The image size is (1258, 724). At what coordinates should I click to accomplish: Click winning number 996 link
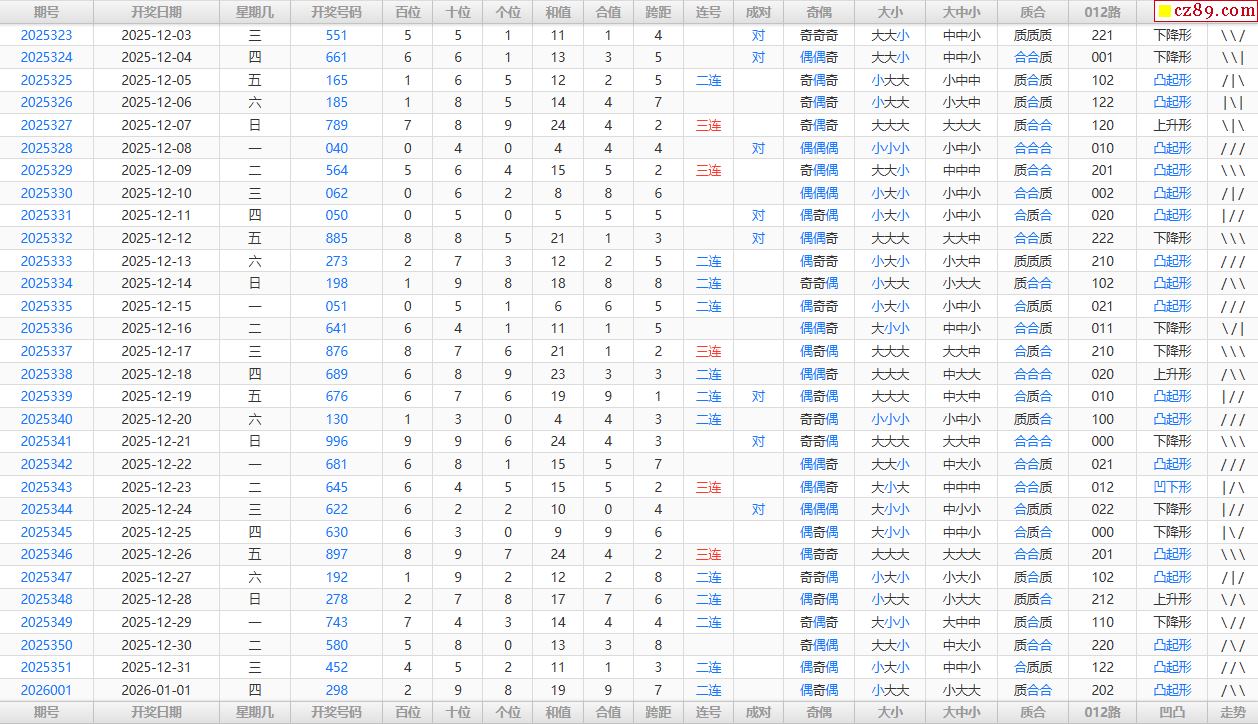pyautogui.click(x=337, y=441)
